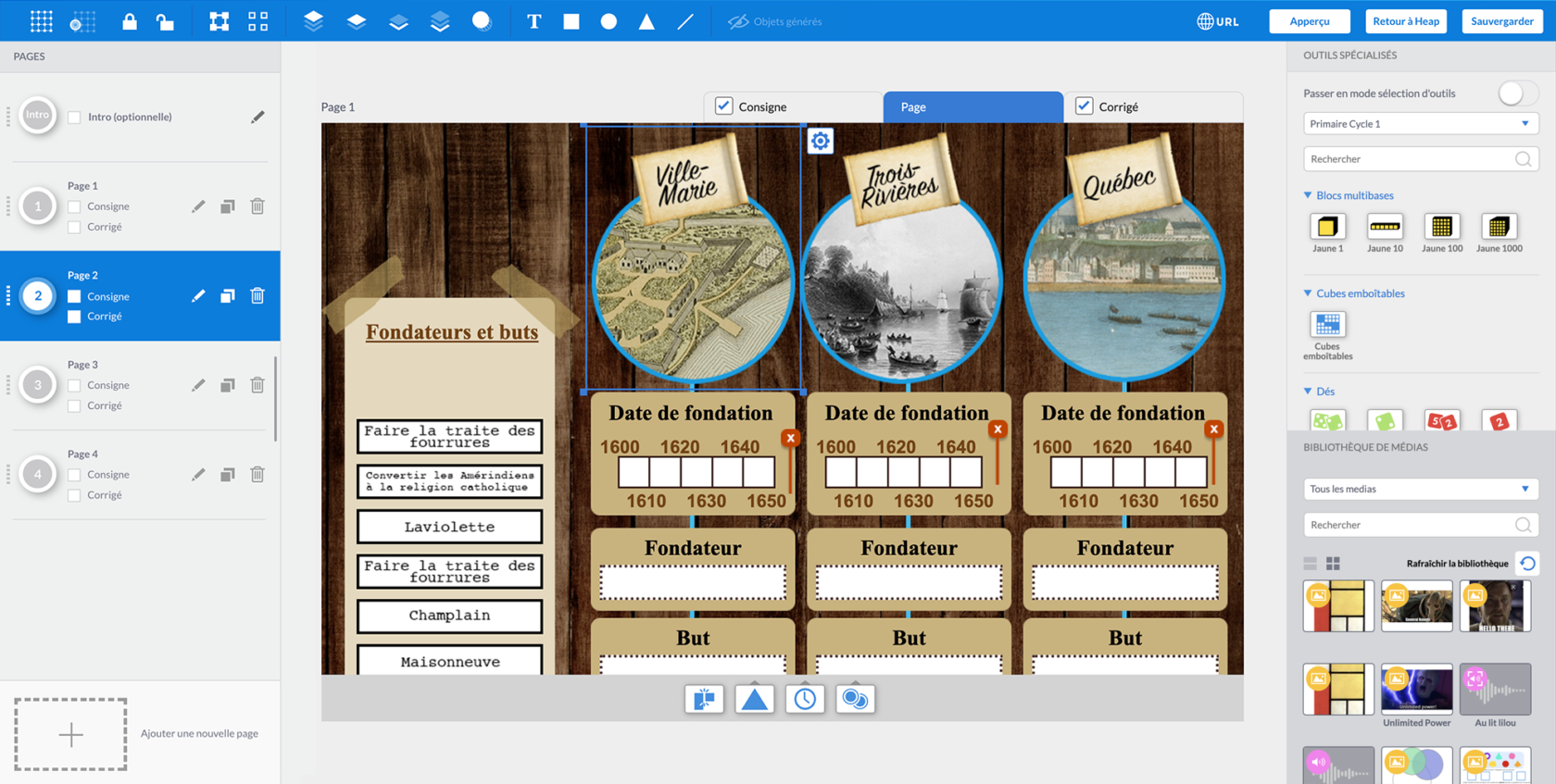The height and width of the screenshot is (784, 1556).
Task: Refresh the media library
Action: 1527,563
